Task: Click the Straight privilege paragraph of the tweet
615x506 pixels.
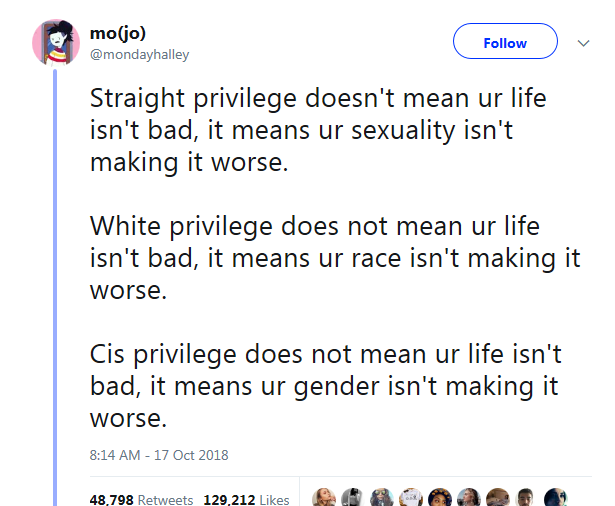Action: tap(318, 131)
